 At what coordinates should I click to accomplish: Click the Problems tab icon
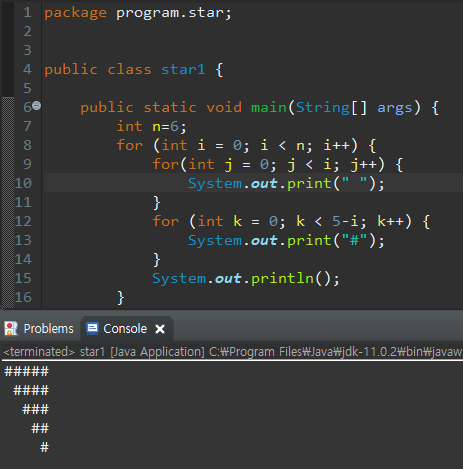tap(11, 329)
